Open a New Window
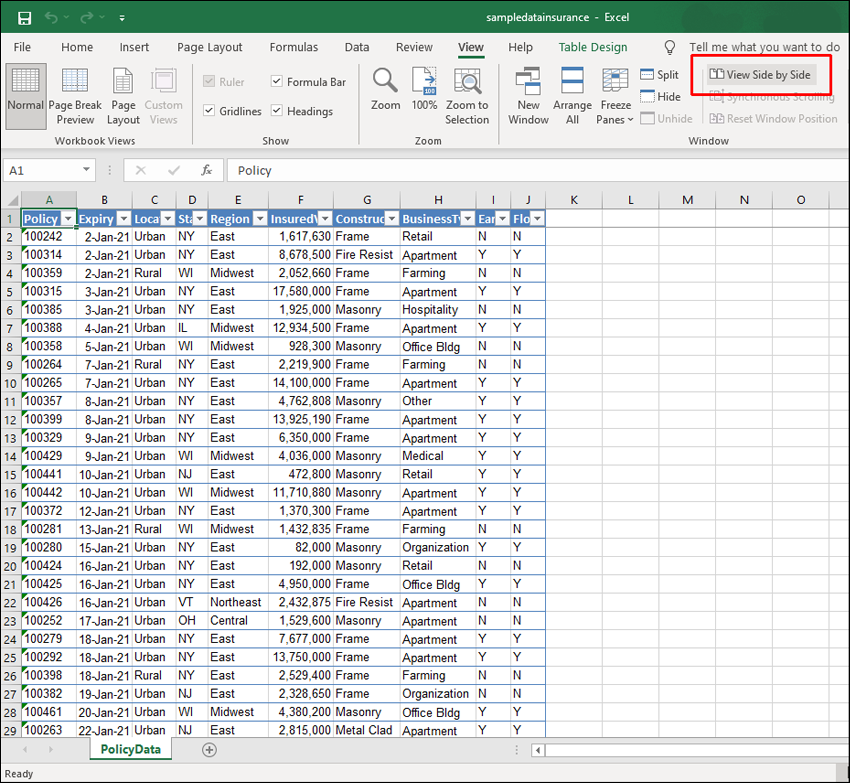This screenshot has height=783, width=850. 528,97
